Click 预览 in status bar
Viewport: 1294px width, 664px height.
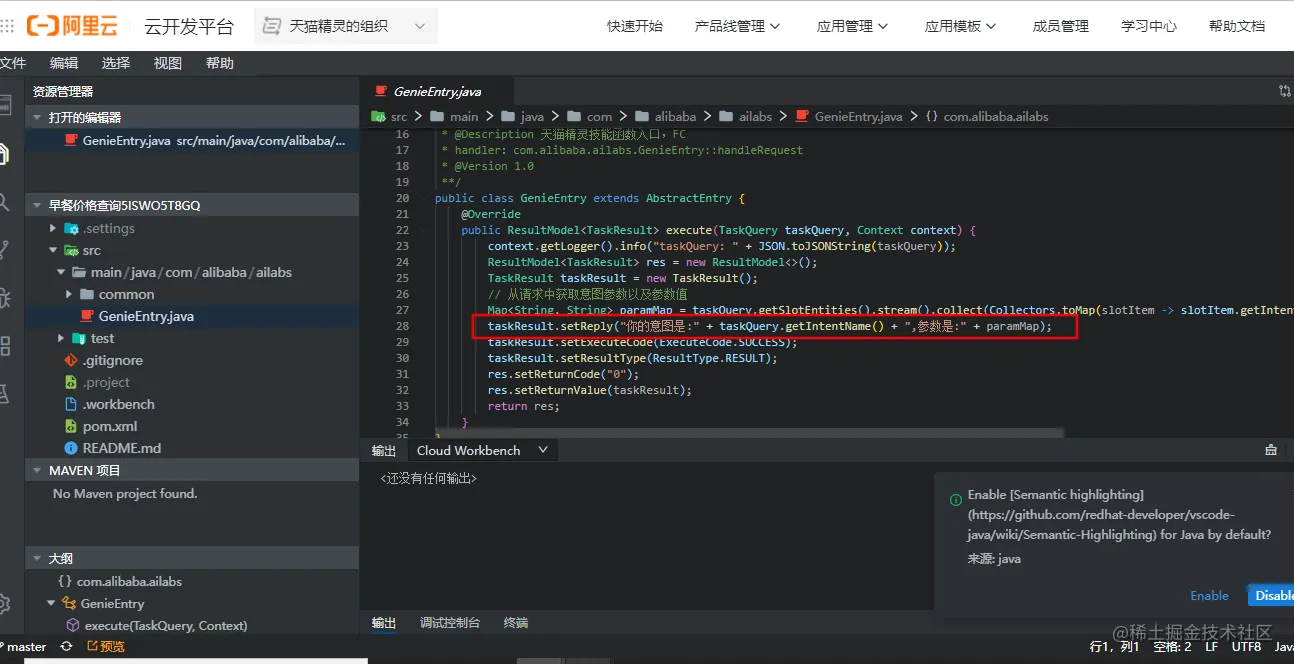[x=106, y=647]
